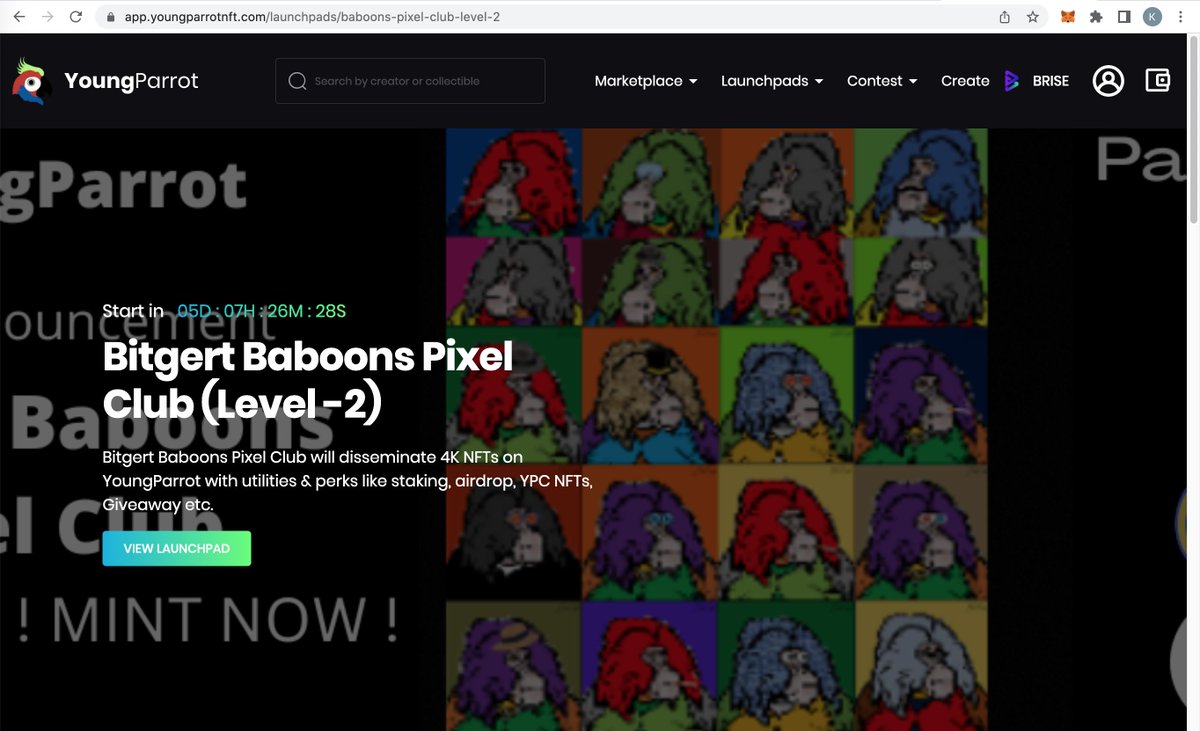Image resolution: width=1200 pixels, height=731 pixels.
Task: Open the Chrome profile avatar K
Action: [1152, 17]
